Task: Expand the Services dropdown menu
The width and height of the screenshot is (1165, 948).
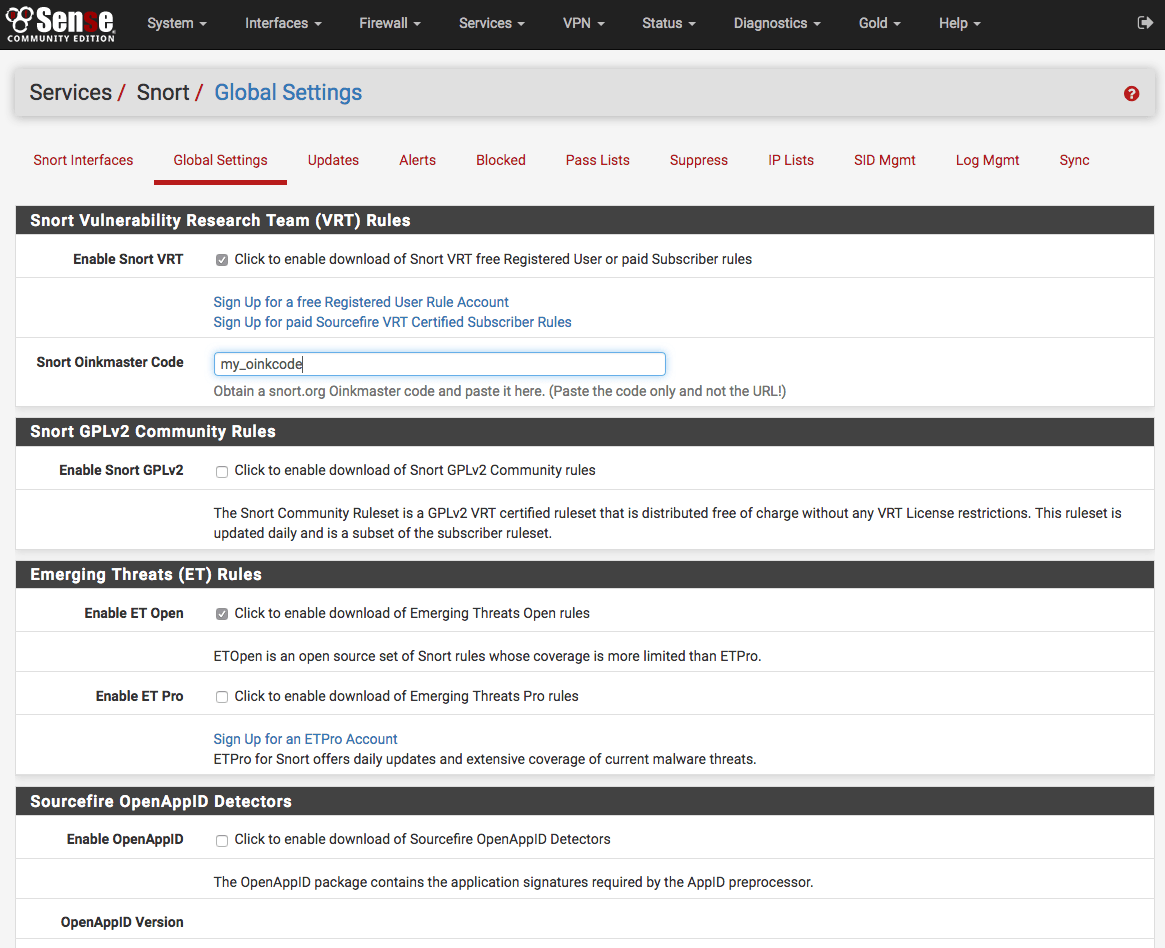Action: point(492,23)
